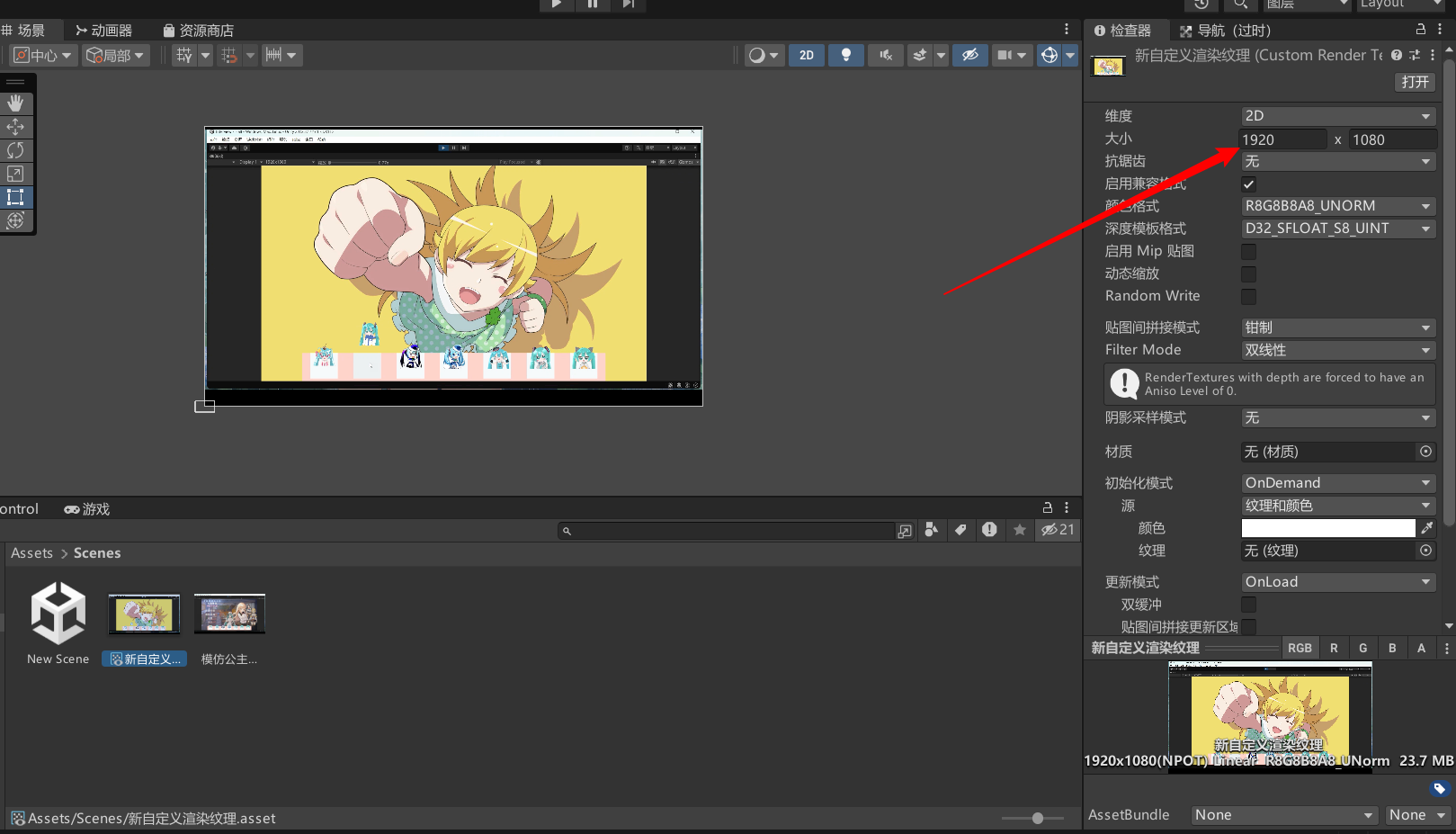Click project search by type icon
Screen dimensions: 1456x834
coord(931,530)
